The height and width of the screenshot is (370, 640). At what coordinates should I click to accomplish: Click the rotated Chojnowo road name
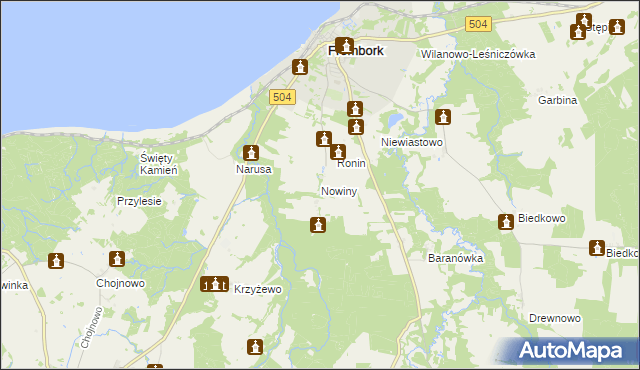pos(91,328)
